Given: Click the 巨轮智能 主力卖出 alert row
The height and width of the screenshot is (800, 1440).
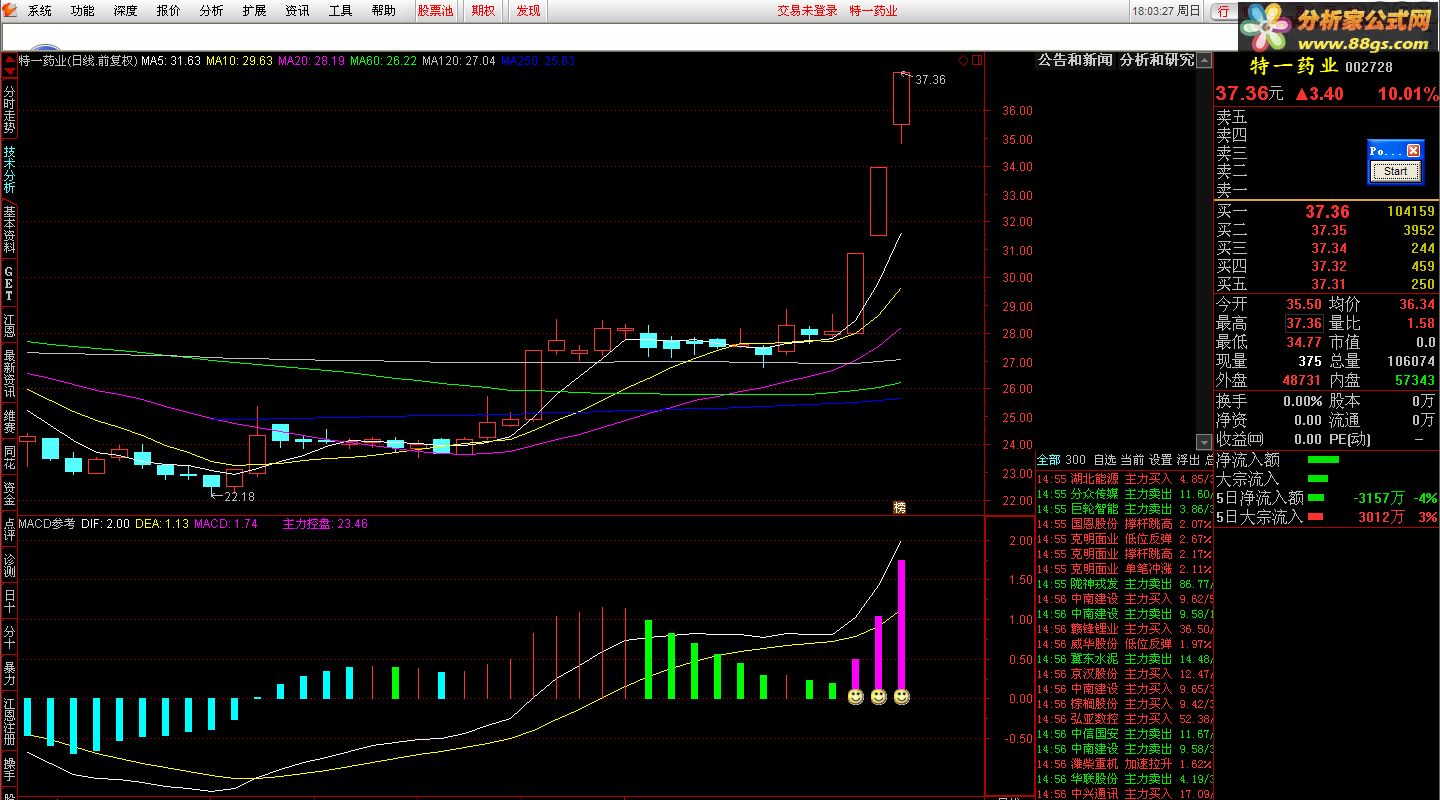Looking at the screenshot, I should pos(1124,509).
